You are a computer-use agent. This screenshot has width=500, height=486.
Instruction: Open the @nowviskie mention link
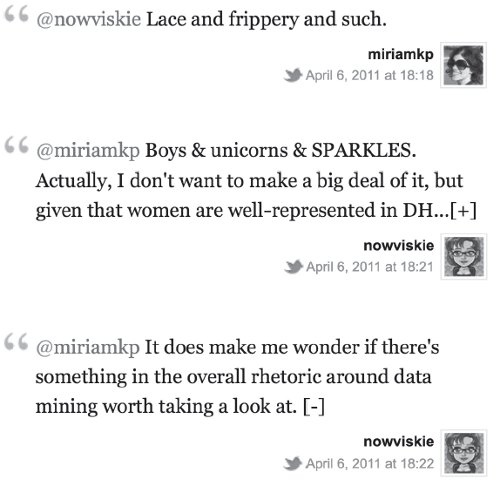tap(89, 19)
